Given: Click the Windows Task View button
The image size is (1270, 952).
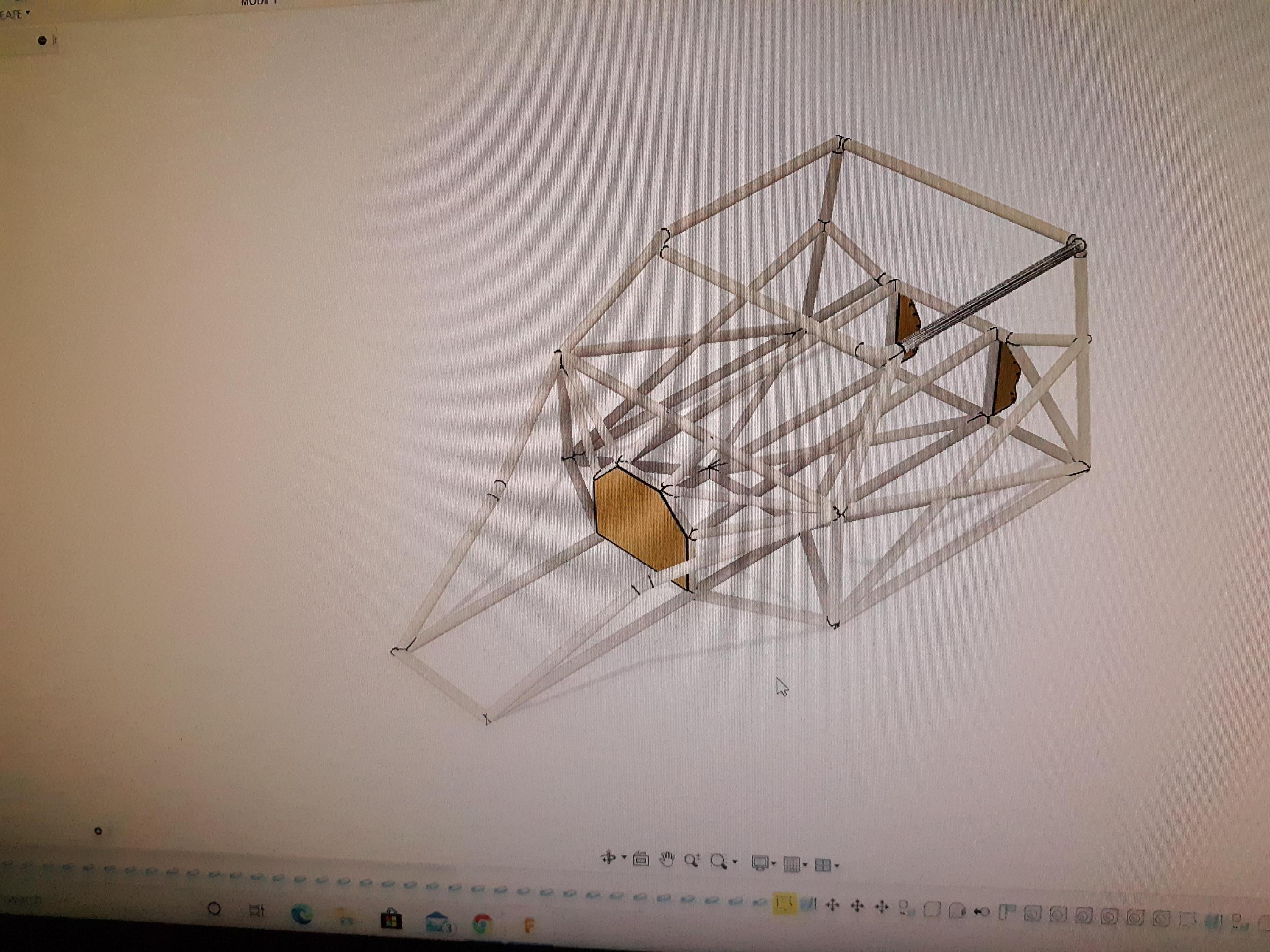Looking at the screenshot, I should pyautogui.click(x=256, y=911).
